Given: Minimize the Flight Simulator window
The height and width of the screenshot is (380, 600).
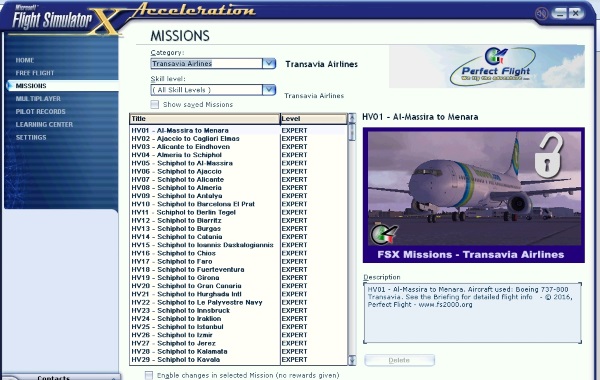Looking at the screenshot, I should (559, 14).
